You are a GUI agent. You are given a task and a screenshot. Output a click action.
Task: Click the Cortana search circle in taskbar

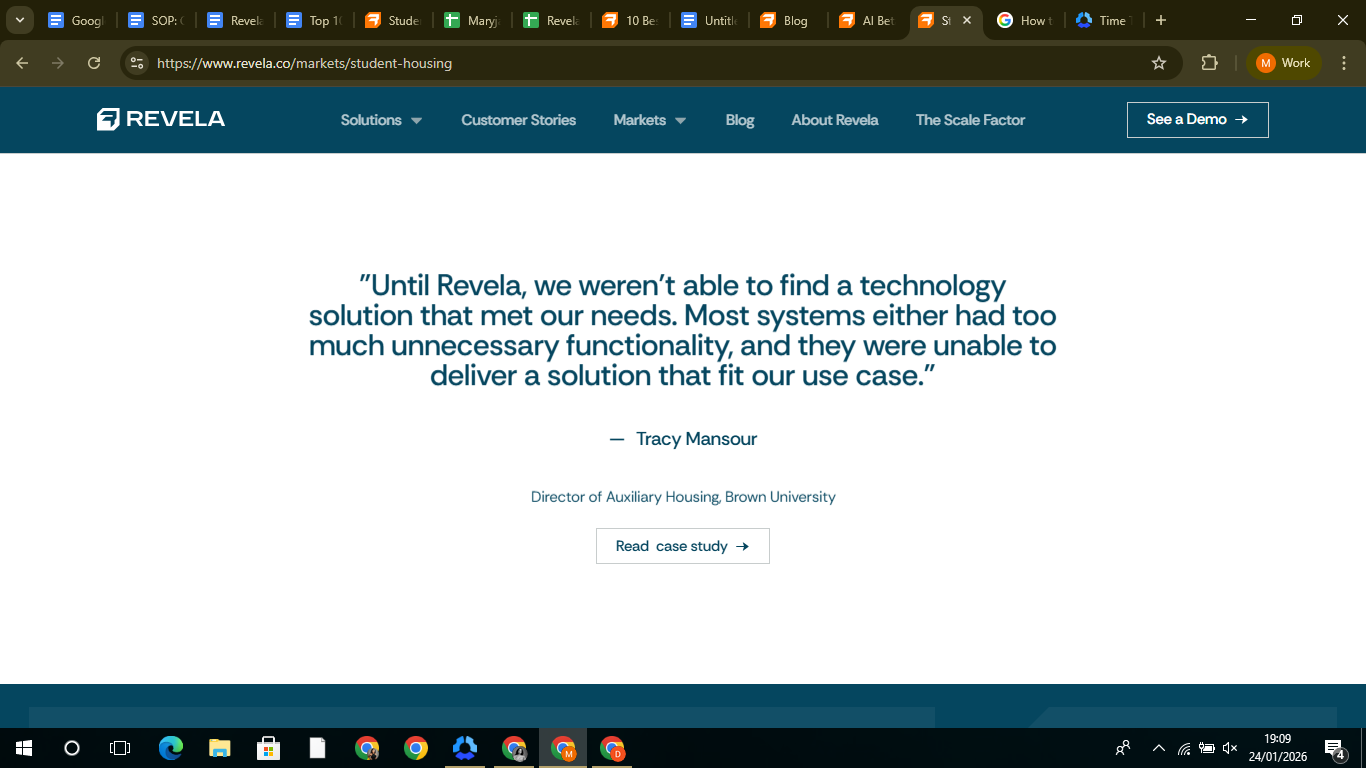(x=72, y=748)
